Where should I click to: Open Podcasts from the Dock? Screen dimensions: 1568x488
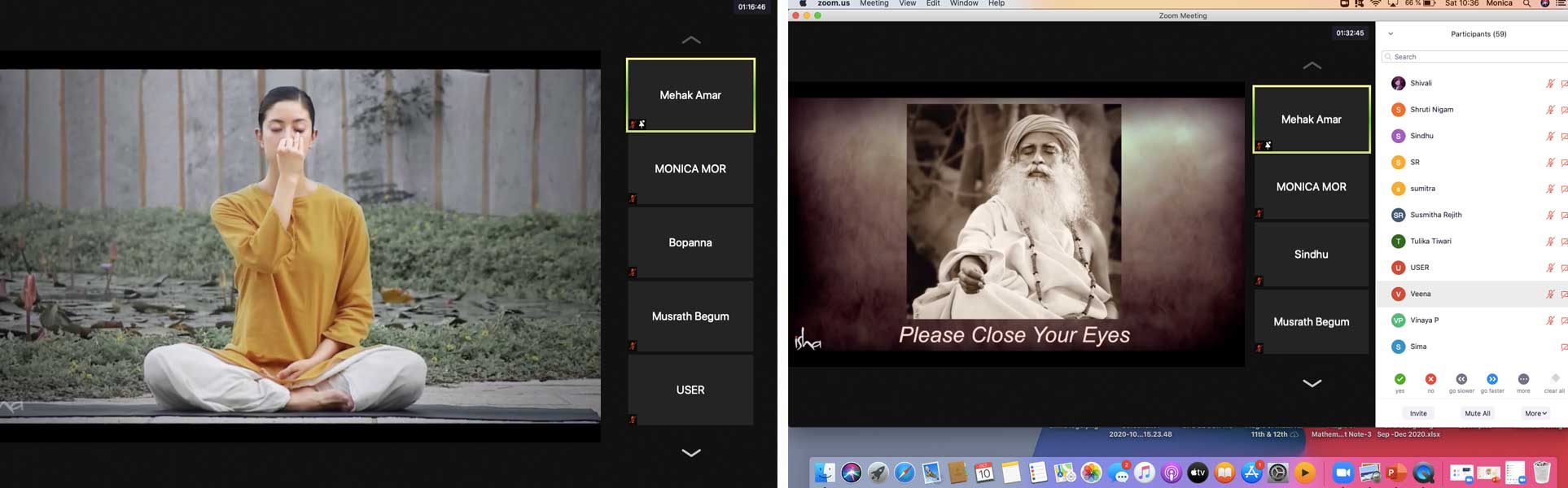click(x=1171, y=473)
